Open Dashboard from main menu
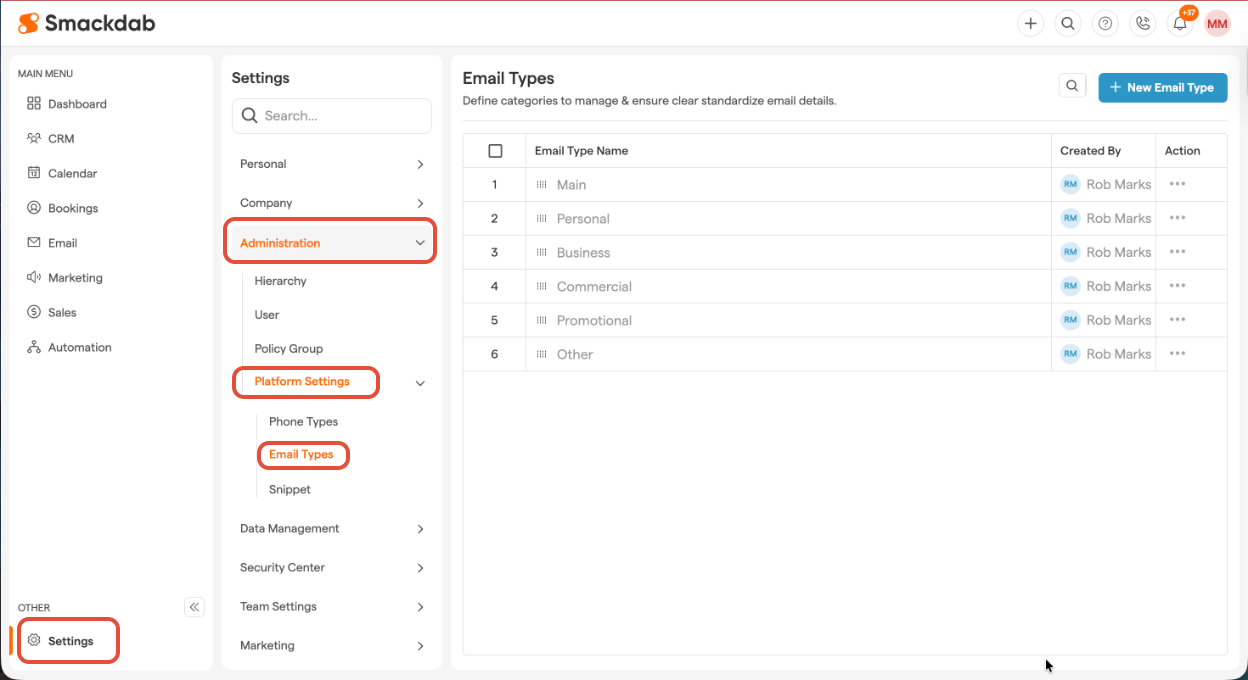The width and height of the screenshot is (1248, 680). [x=77, y=104]
